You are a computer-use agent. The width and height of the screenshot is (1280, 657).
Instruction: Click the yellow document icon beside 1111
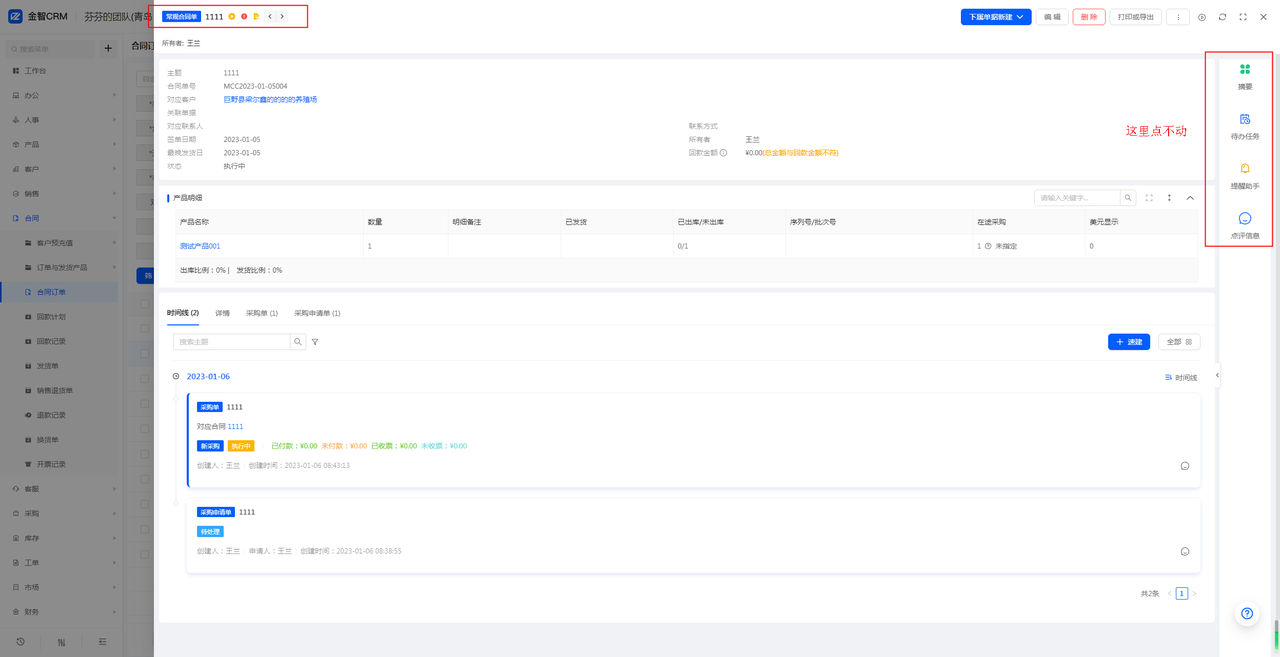point(256,17)
